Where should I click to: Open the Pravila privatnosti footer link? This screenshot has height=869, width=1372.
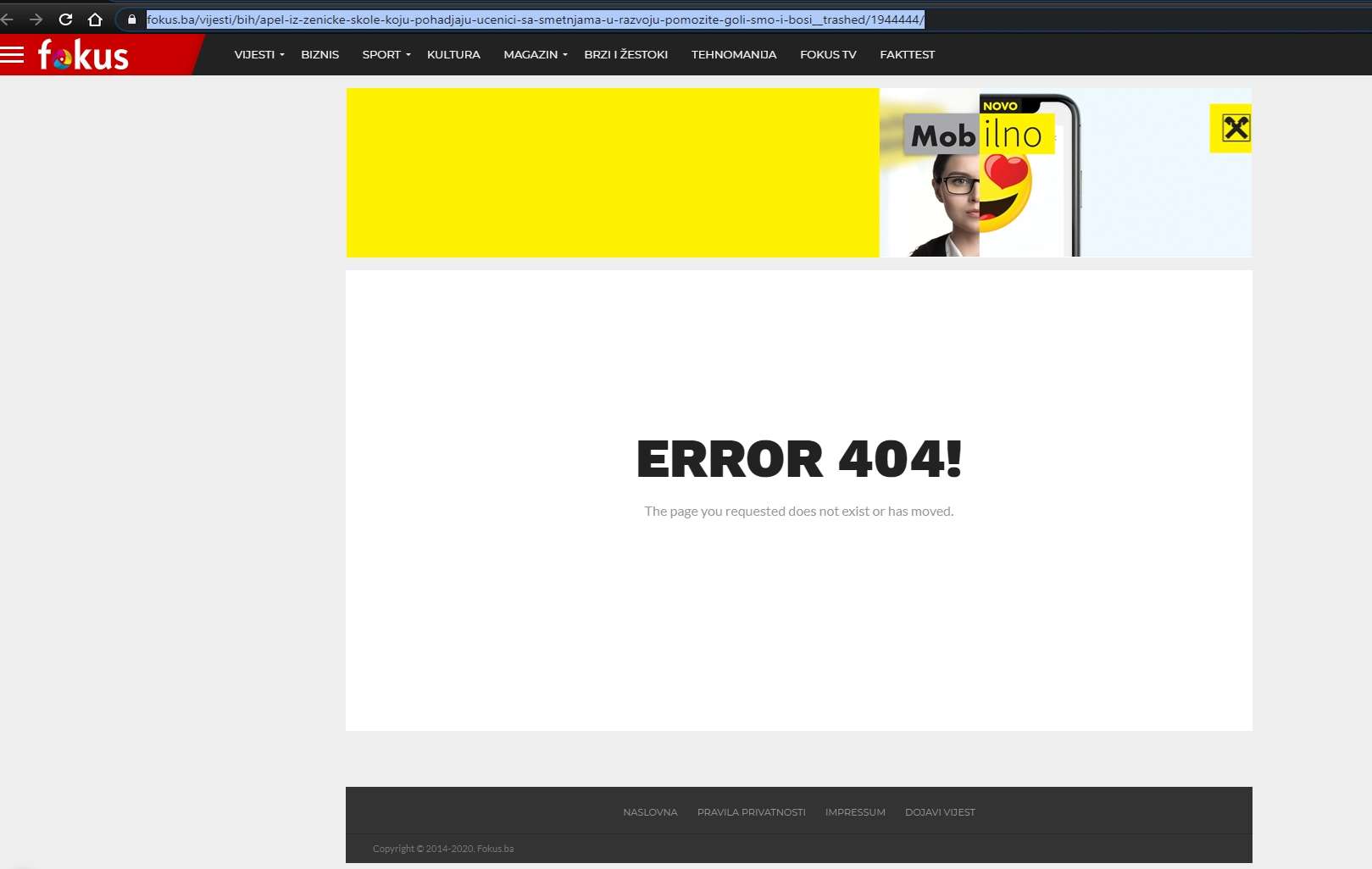point(751,812)
